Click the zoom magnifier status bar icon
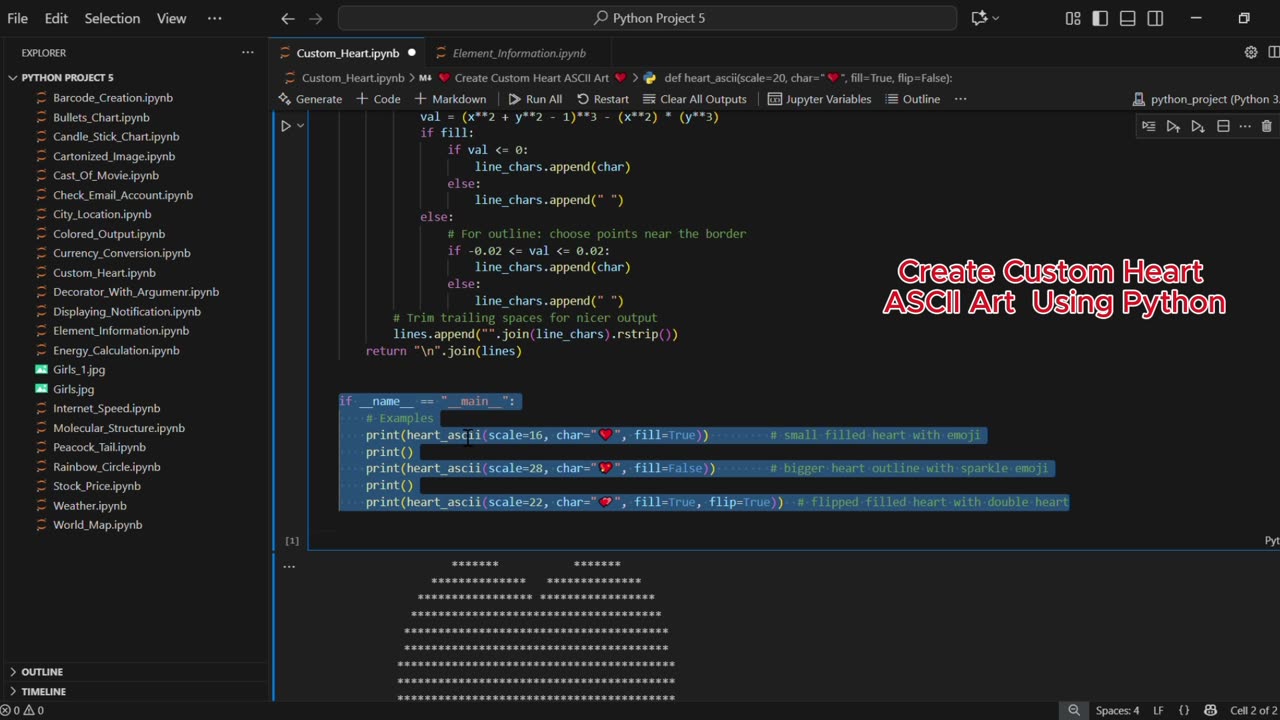The height and width of the screenshot is (720, 1280). [x=1074, y=710]
